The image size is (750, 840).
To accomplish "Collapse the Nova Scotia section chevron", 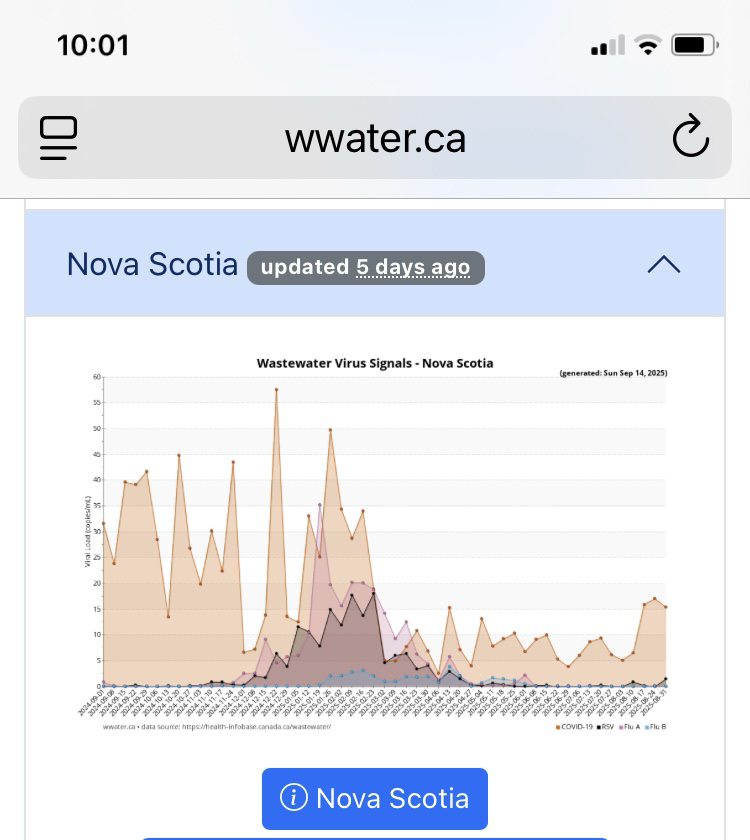I will click(x=664, y=265).
